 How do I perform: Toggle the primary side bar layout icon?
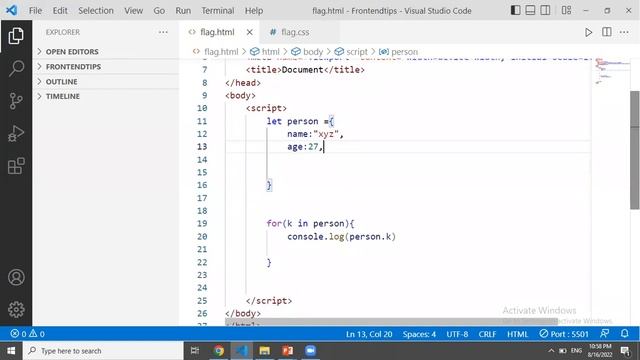coord(516,10)
